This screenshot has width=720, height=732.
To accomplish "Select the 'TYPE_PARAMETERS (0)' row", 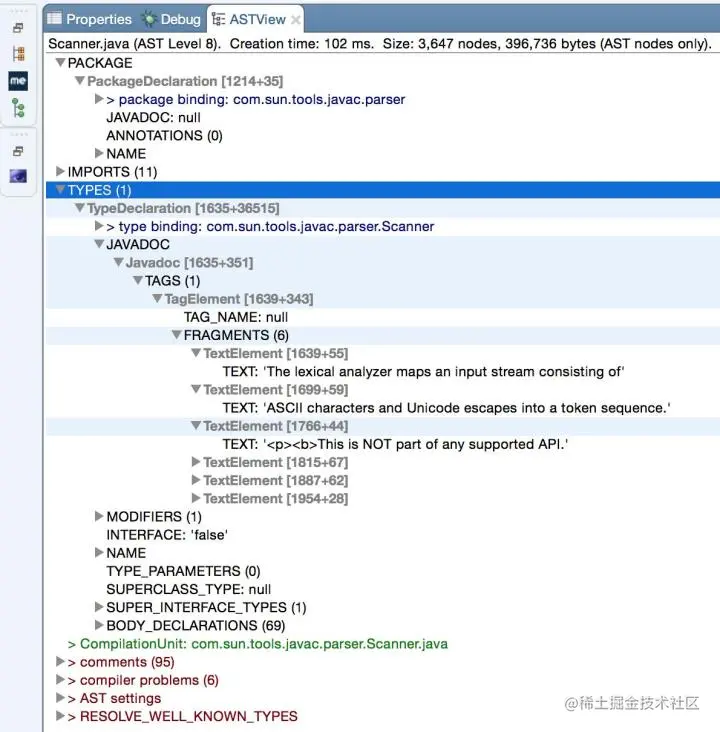I will click(184, 571).
